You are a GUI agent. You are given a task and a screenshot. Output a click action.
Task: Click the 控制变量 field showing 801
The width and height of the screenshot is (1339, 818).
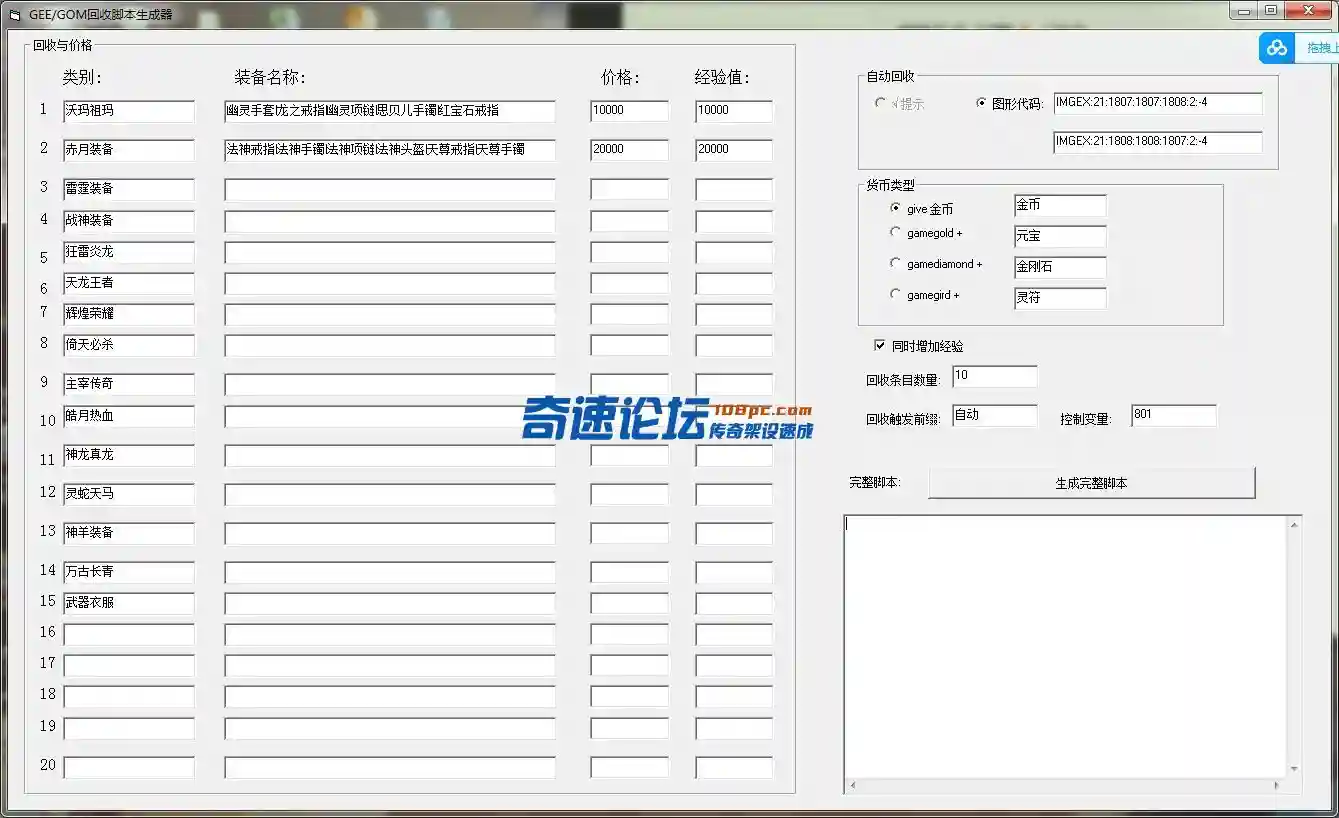click(1174, 415)
